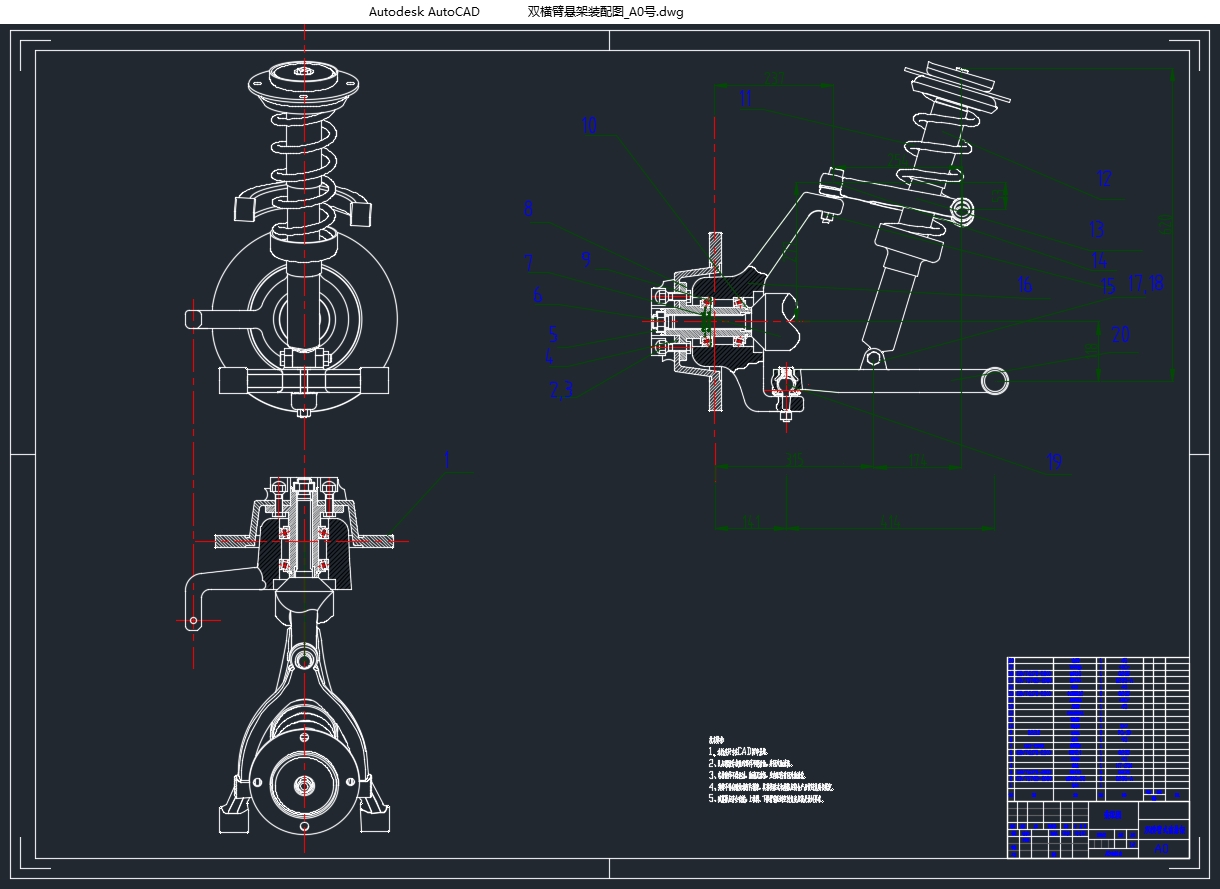Click the A0 sheet size in title block
Viewport: 1220px width, 889px height.
coord(1162,849)
